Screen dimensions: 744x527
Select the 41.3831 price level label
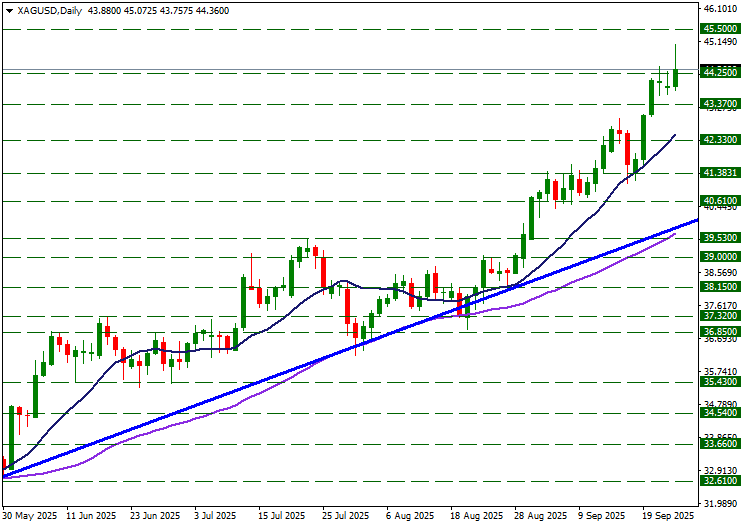pos(721,173)
